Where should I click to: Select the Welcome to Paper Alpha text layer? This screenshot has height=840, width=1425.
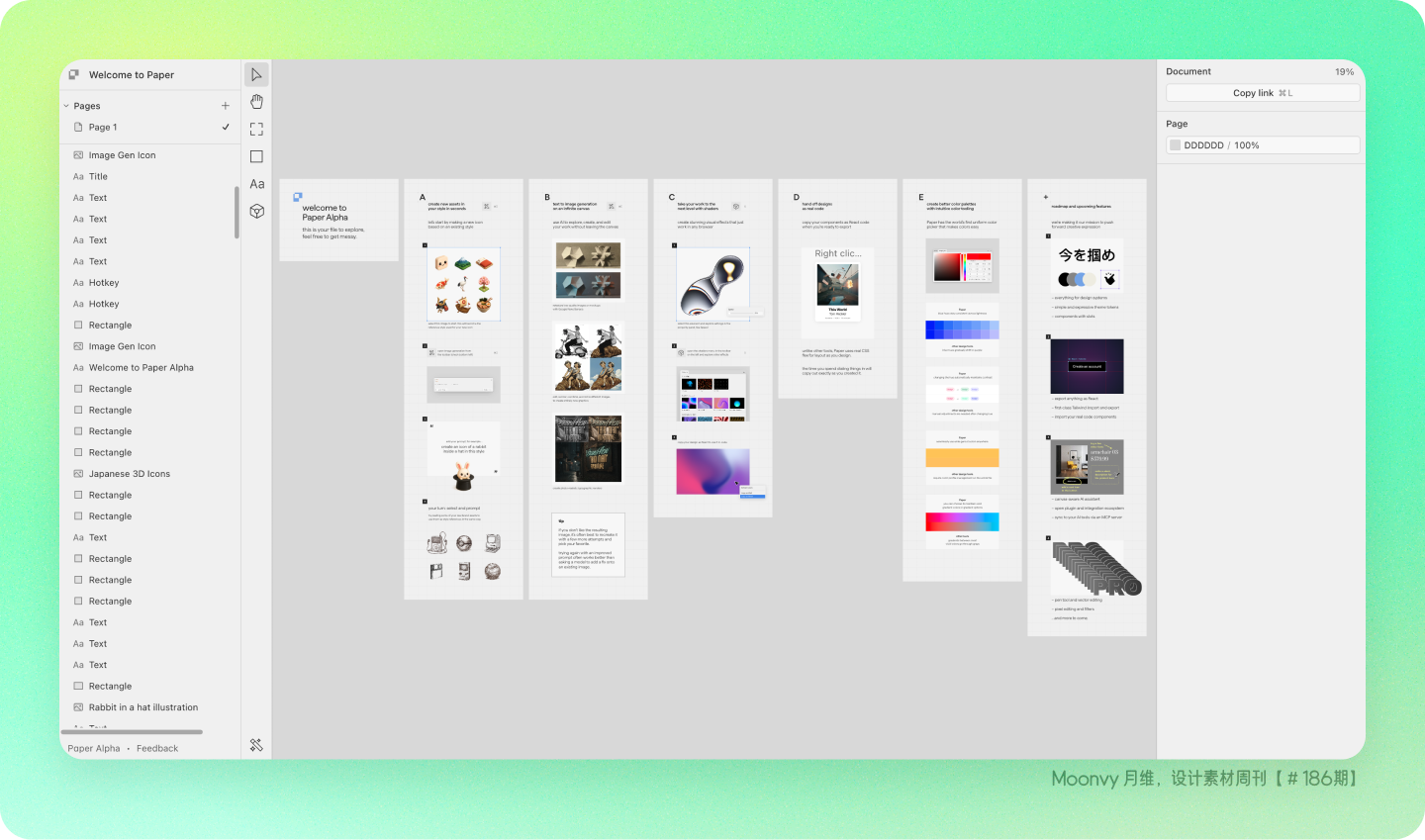coord(141,368)
